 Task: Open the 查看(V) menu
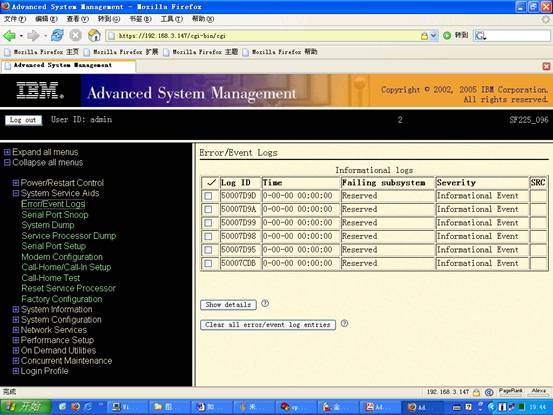78,19
